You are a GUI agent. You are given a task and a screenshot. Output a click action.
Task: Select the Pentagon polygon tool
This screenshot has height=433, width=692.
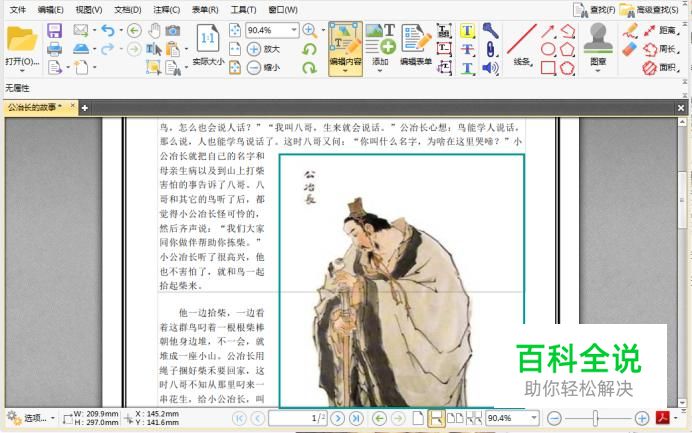568,49
